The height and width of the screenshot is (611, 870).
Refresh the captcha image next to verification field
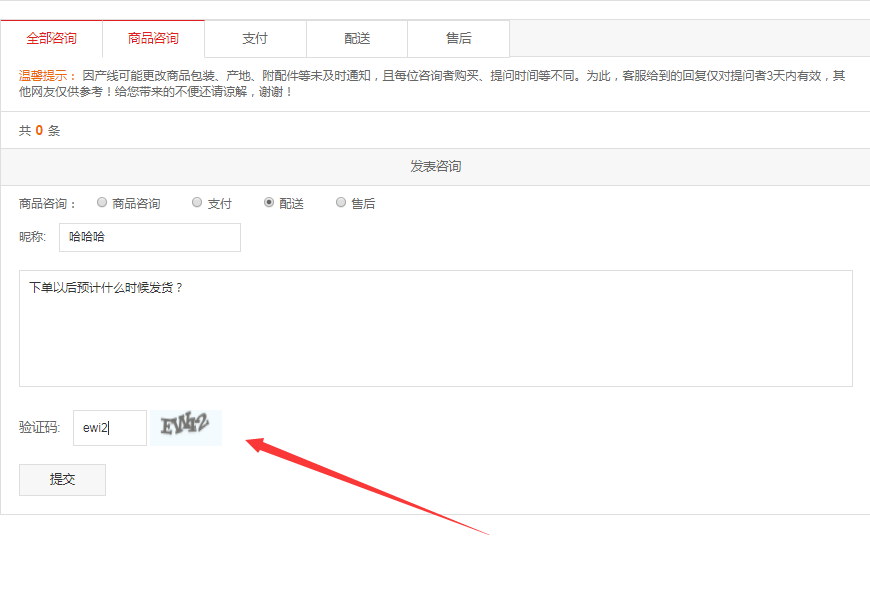click(185, 427)
